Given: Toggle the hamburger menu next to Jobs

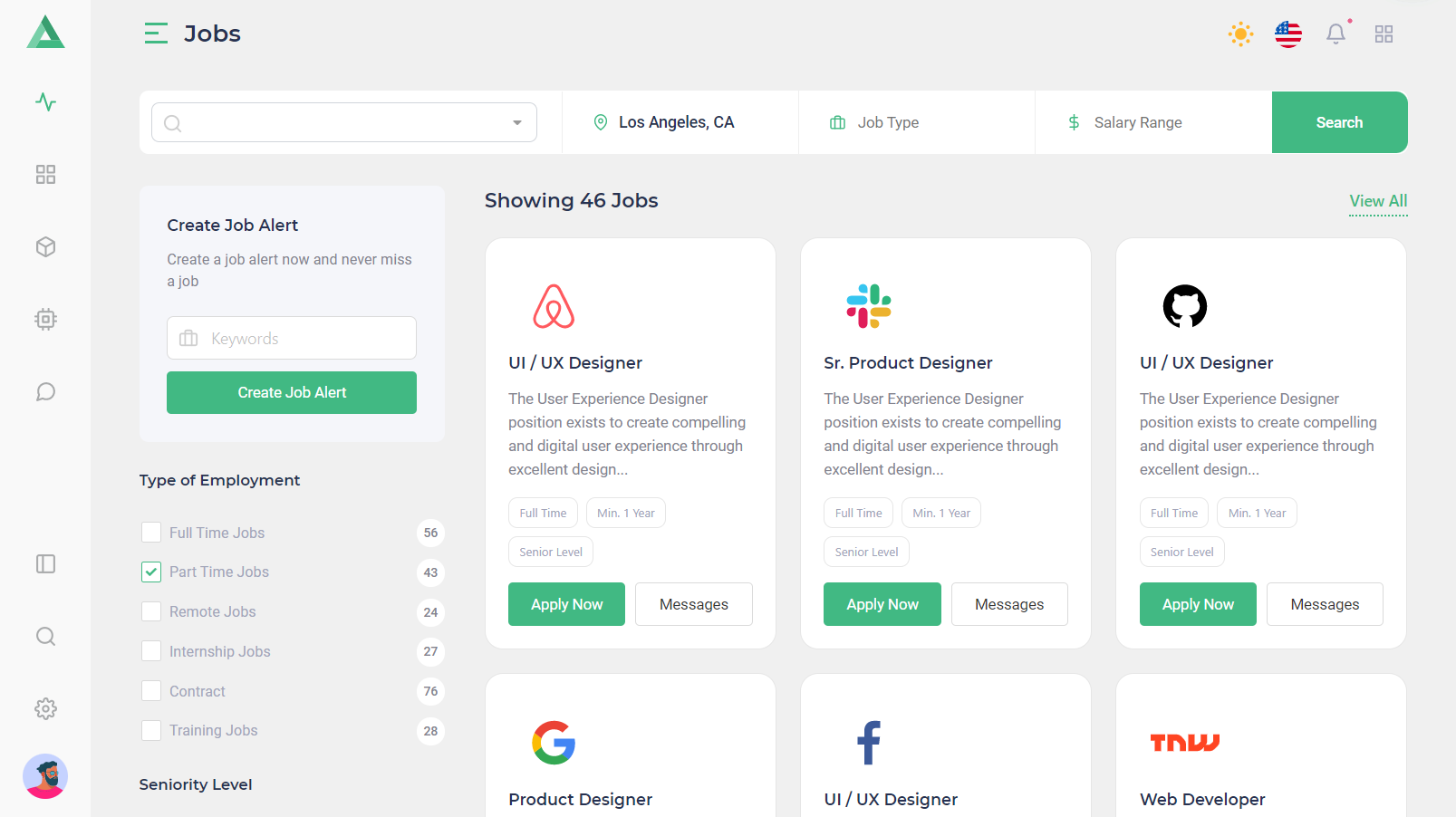Looking at the screenshot, I should 156,34.
